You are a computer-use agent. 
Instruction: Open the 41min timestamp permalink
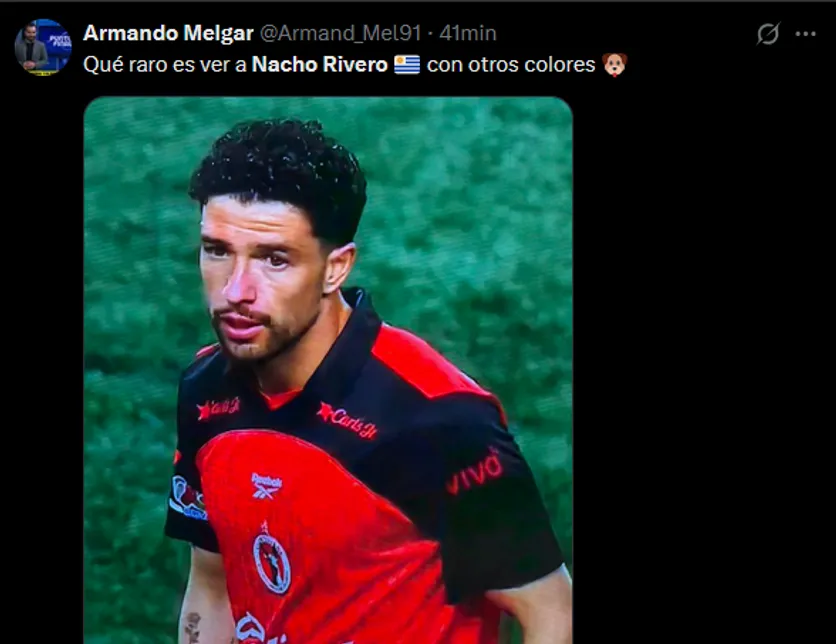[468, 33]
